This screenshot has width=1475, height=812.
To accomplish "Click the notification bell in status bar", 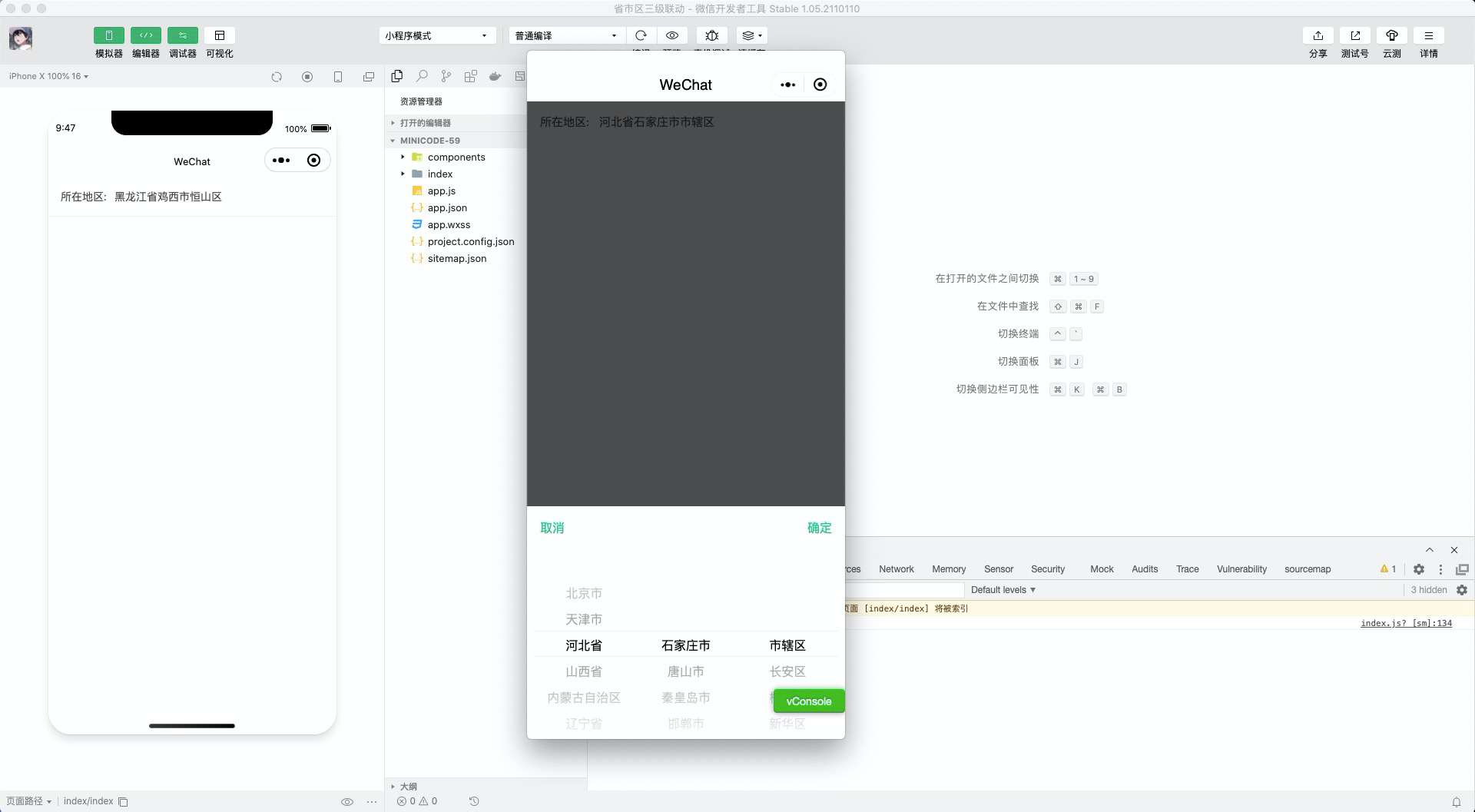I will coord(1456,801).
